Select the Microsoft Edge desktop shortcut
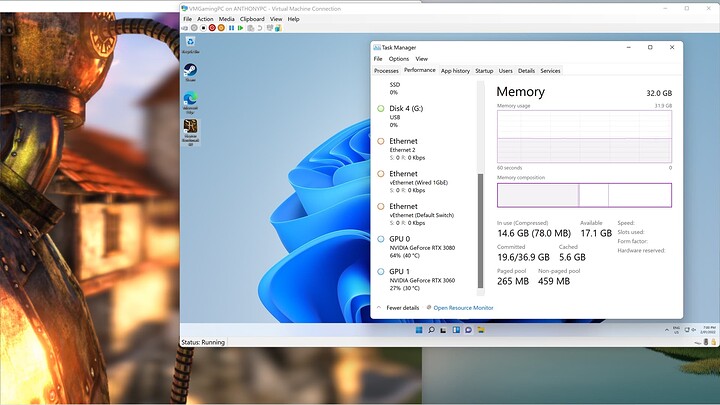 tap(190, 103)
